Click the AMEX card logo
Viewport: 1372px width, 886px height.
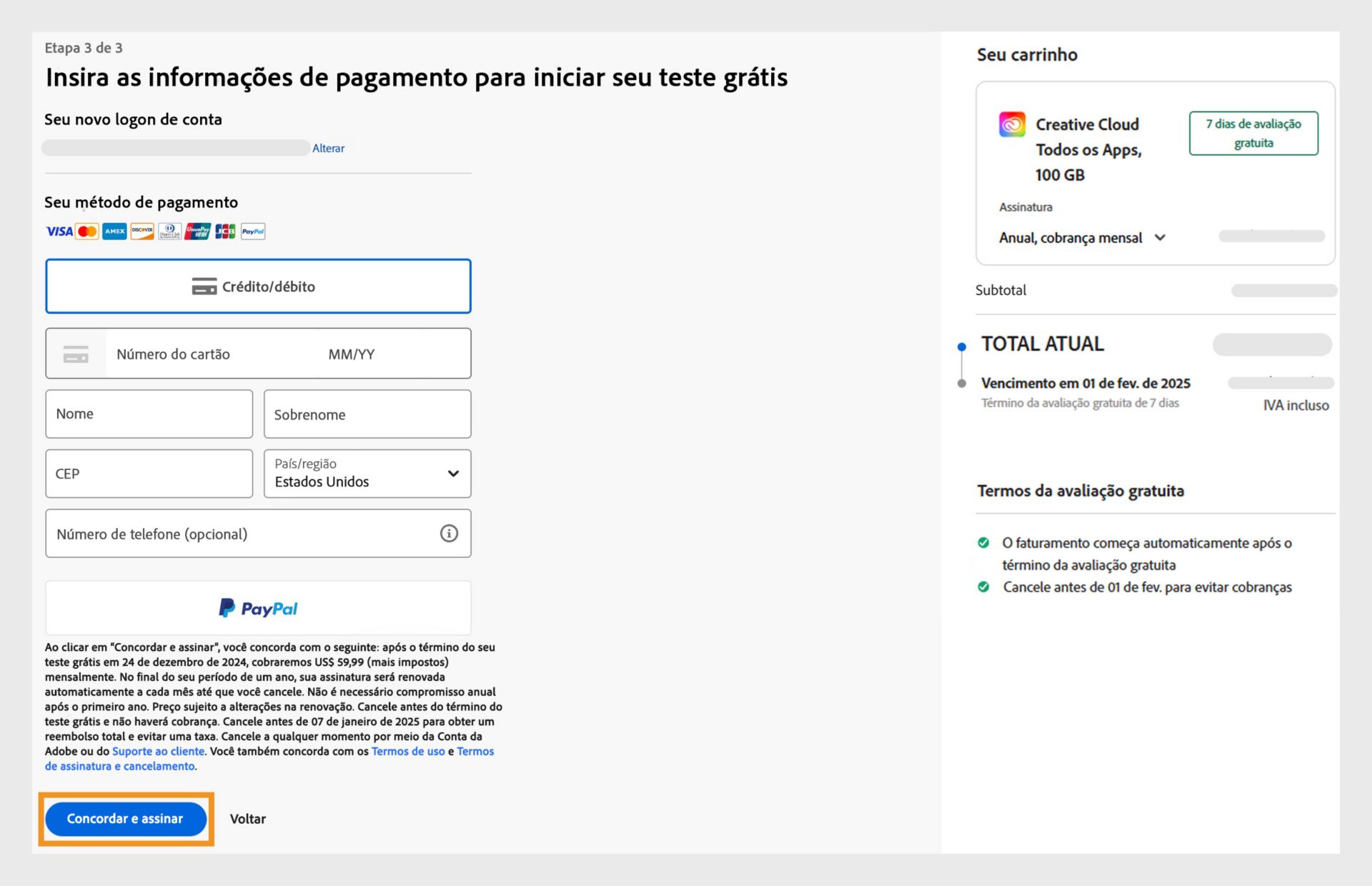[x=114, y=232]
